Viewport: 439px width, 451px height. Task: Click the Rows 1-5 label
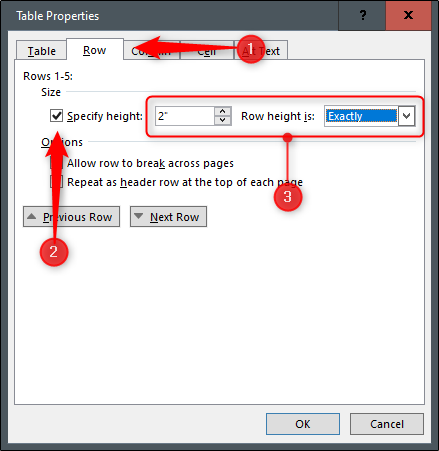coord(48,76)
